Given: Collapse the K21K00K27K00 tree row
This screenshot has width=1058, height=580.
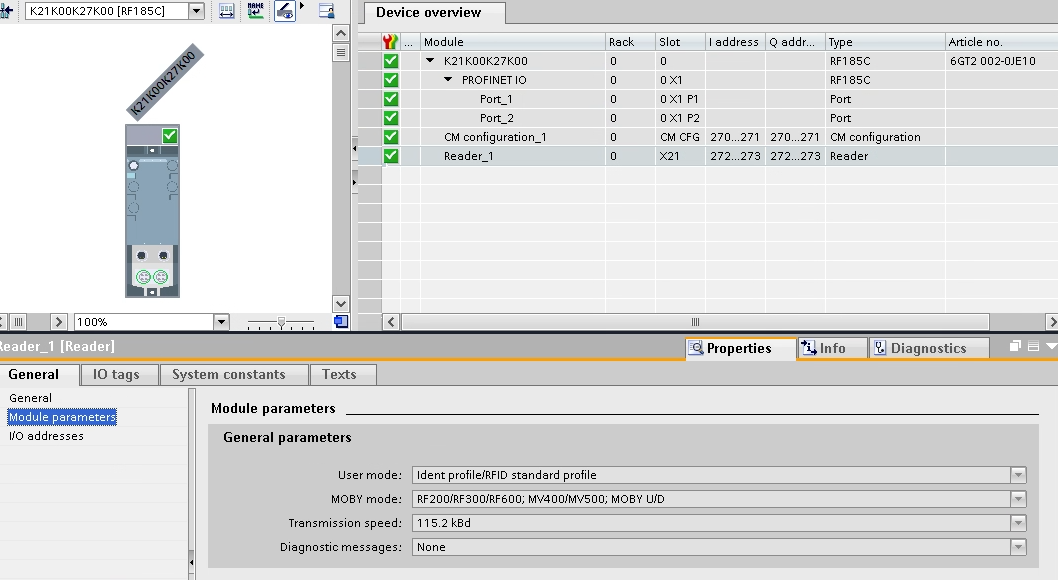Looking at the screenshot, I should 430,61.
